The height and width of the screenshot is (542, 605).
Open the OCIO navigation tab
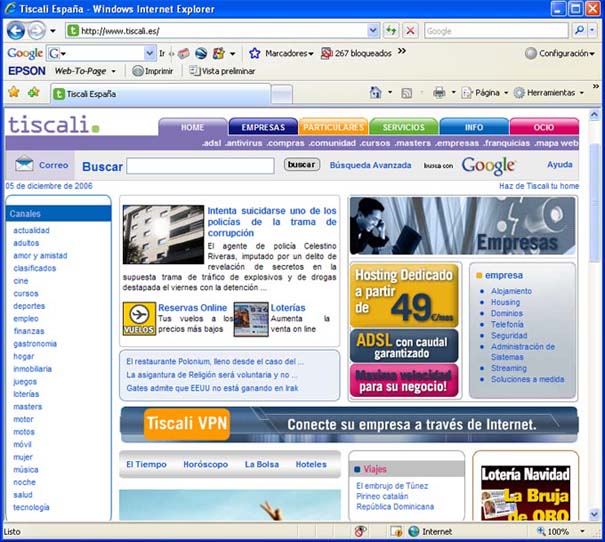[544, 127]
